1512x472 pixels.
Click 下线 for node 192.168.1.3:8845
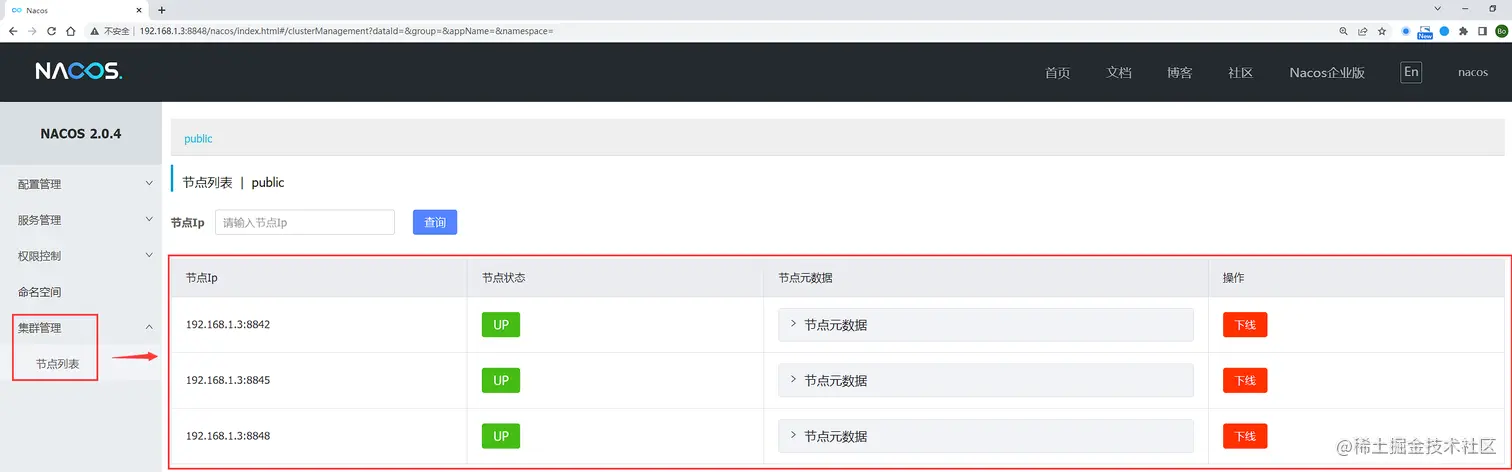1245,381
